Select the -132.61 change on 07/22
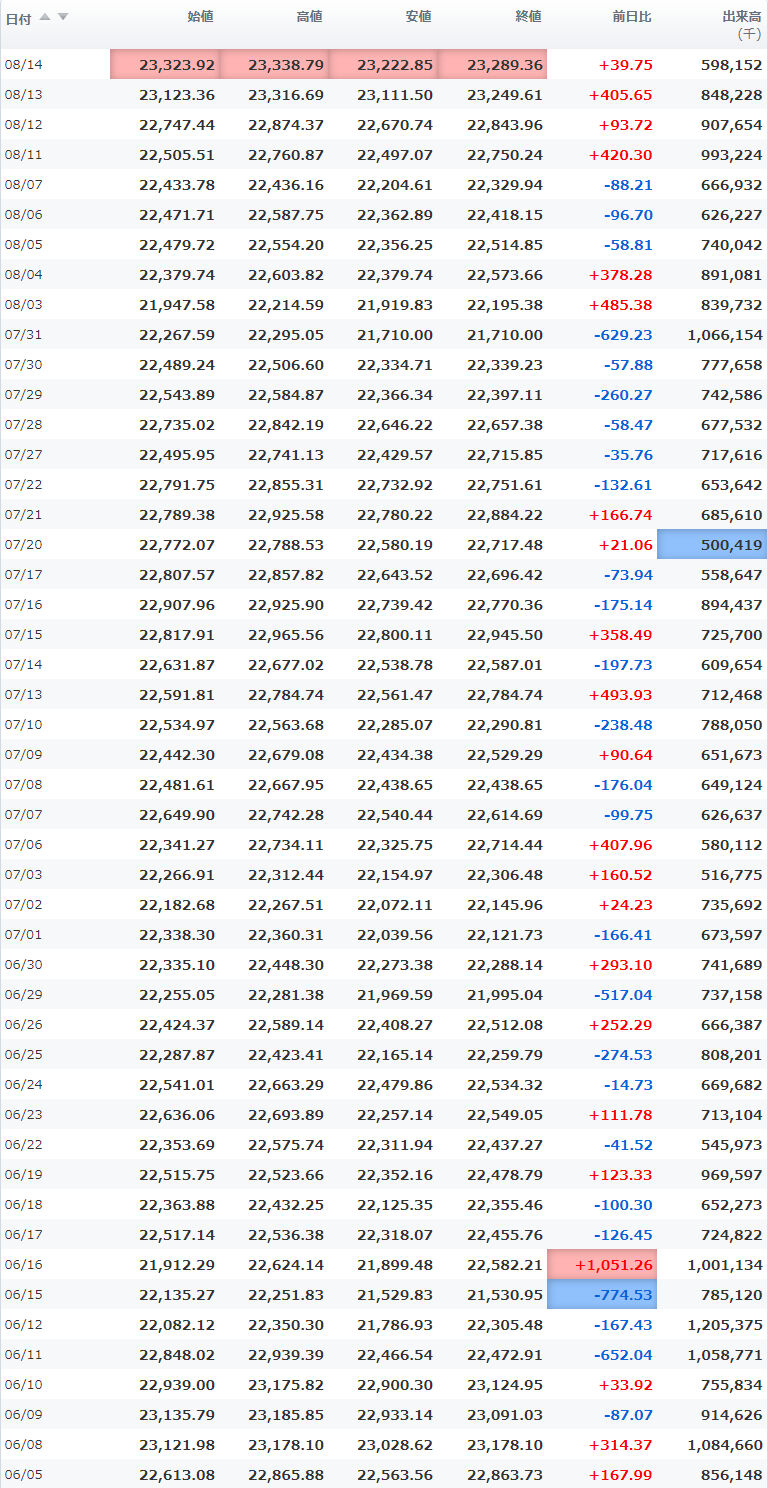The image size is (768, 1488). click(x=624, y=484)
